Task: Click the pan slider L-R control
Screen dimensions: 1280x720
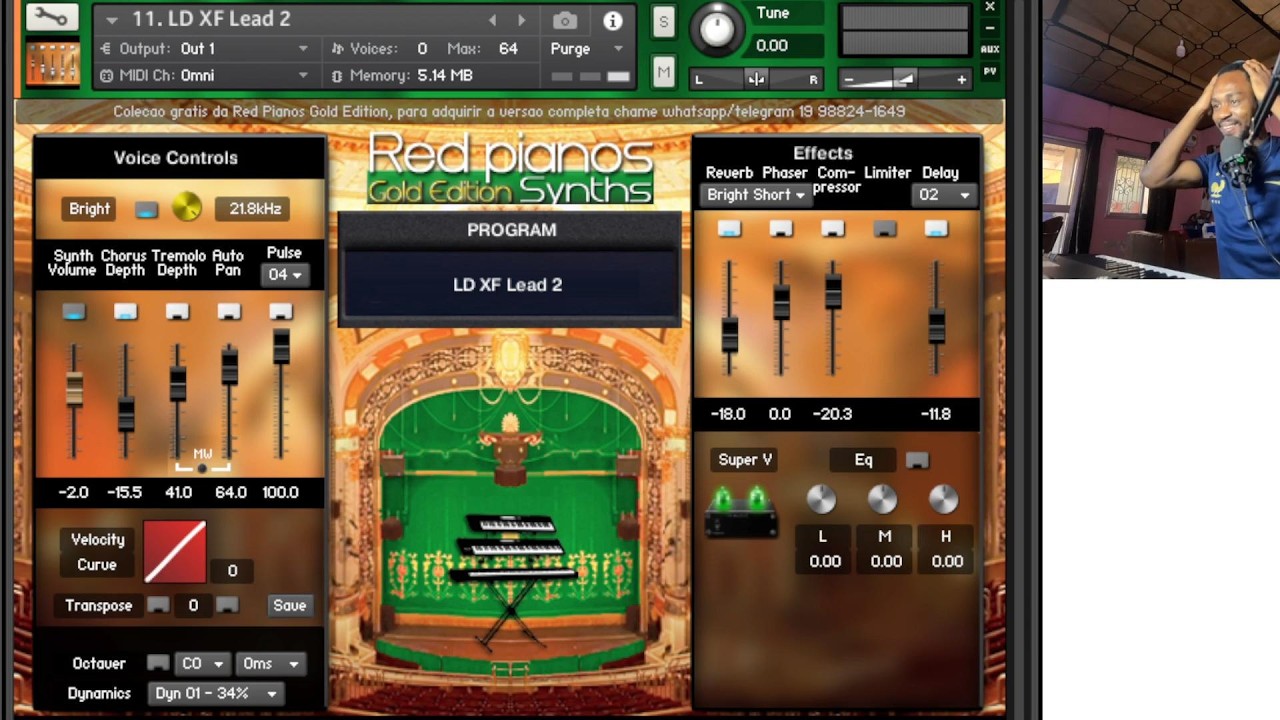Action: tap(756, 79)
